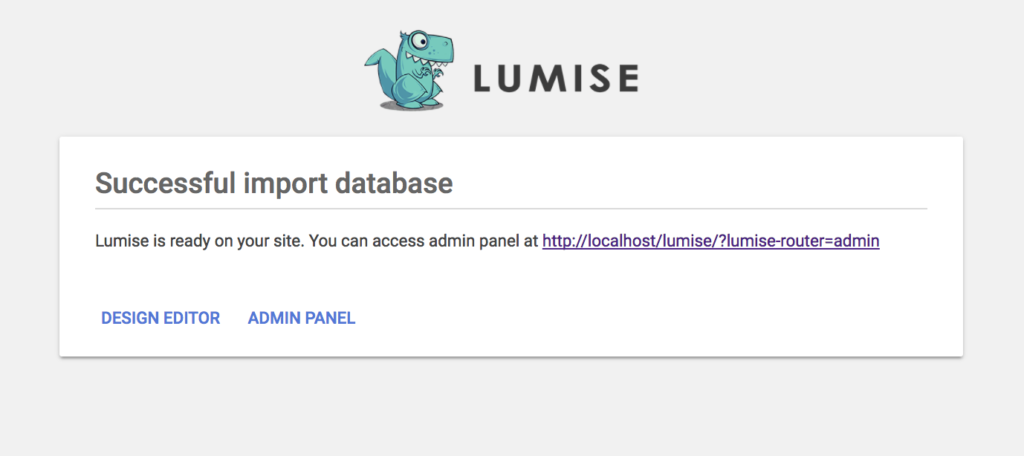Click the final E in LUMISE

[626, 78]
